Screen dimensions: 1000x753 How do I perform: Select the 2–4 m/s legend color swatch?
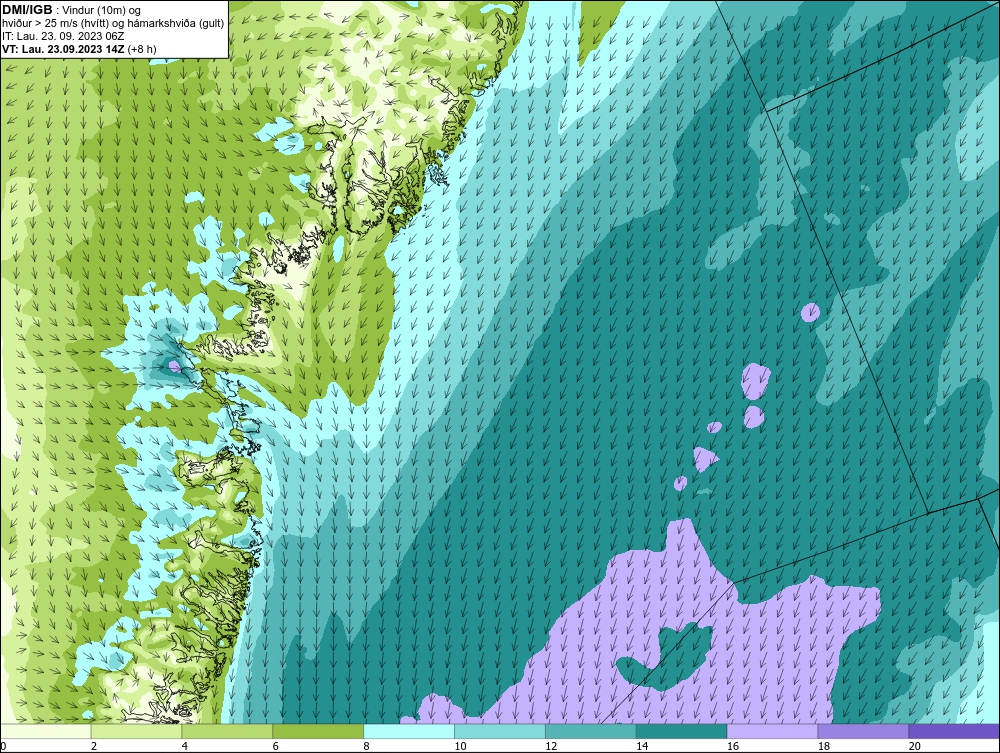[136, 731]
